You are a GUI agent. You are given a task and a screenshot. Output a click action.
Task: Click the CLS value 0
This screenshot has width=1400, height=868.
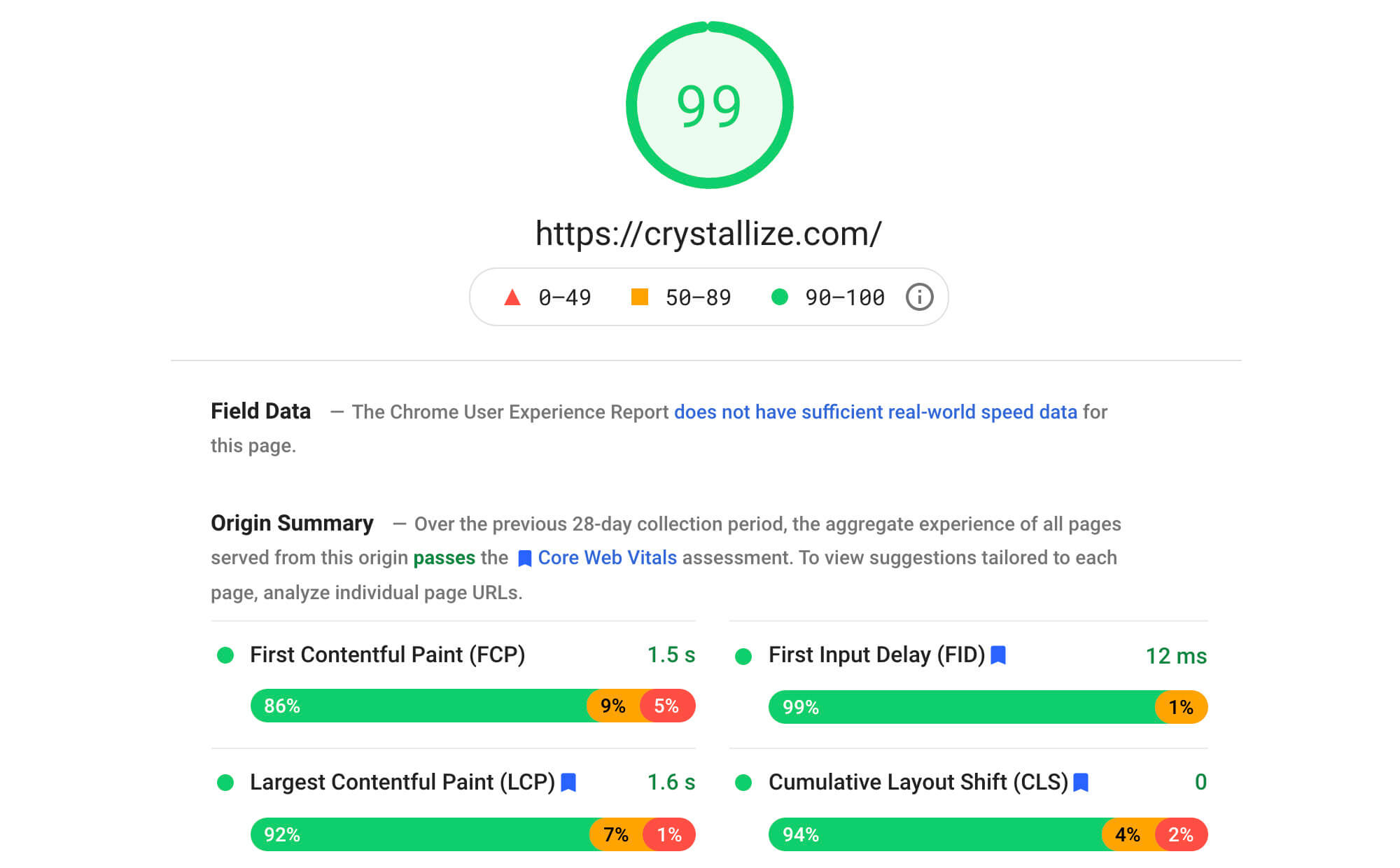[x=1200, y=783]
